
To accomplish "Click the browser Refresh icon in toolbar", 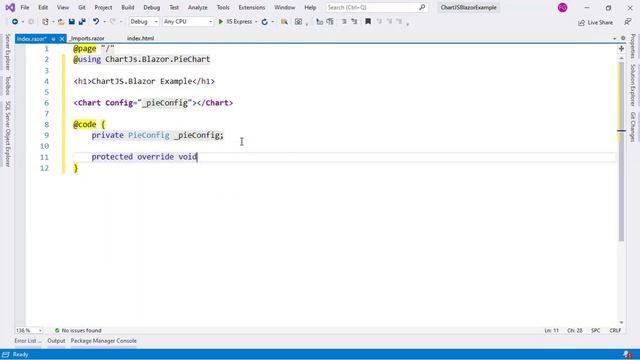I will coord(264,22).
